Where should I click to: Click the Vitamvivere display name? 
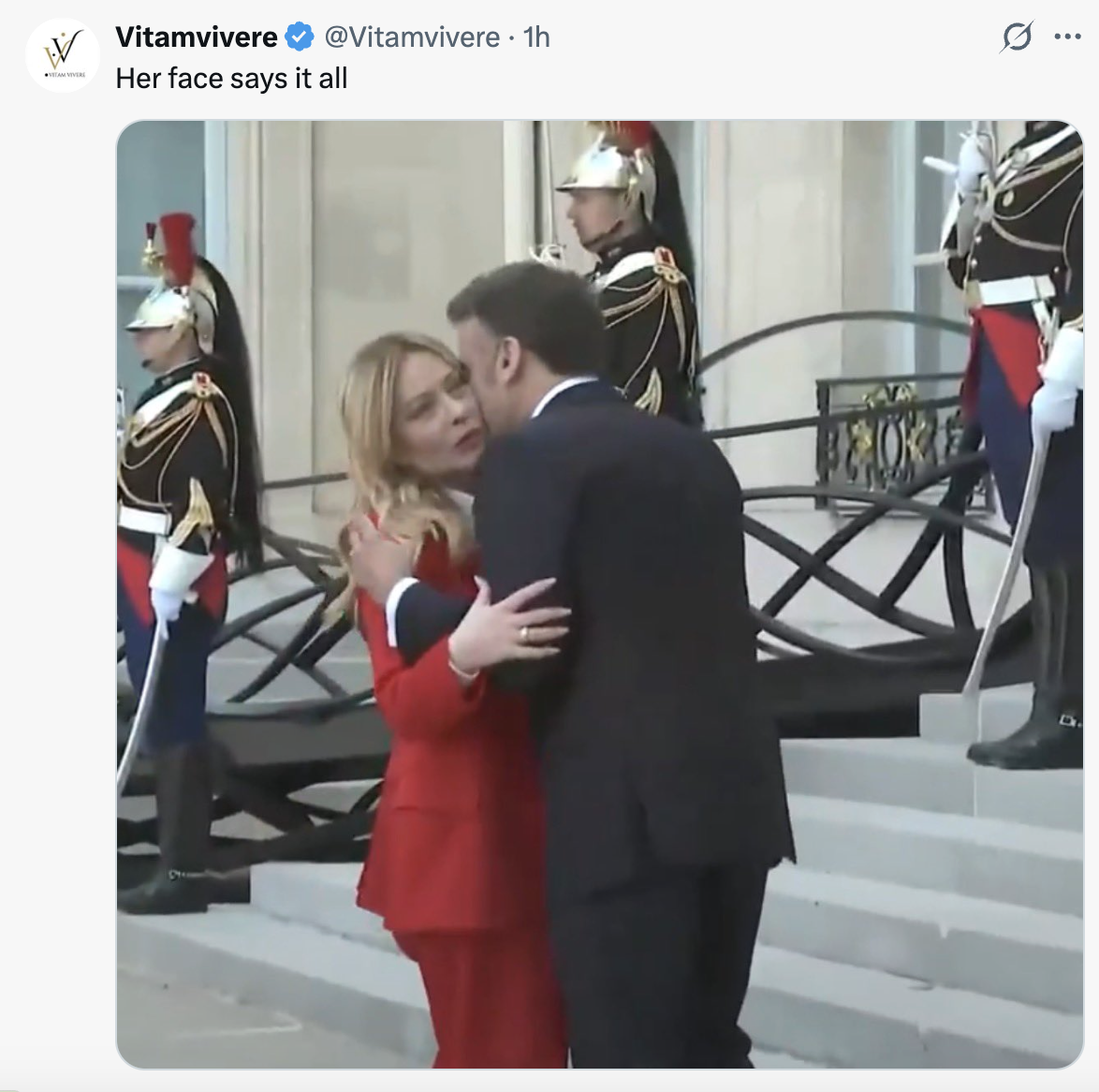click(197, 37)
